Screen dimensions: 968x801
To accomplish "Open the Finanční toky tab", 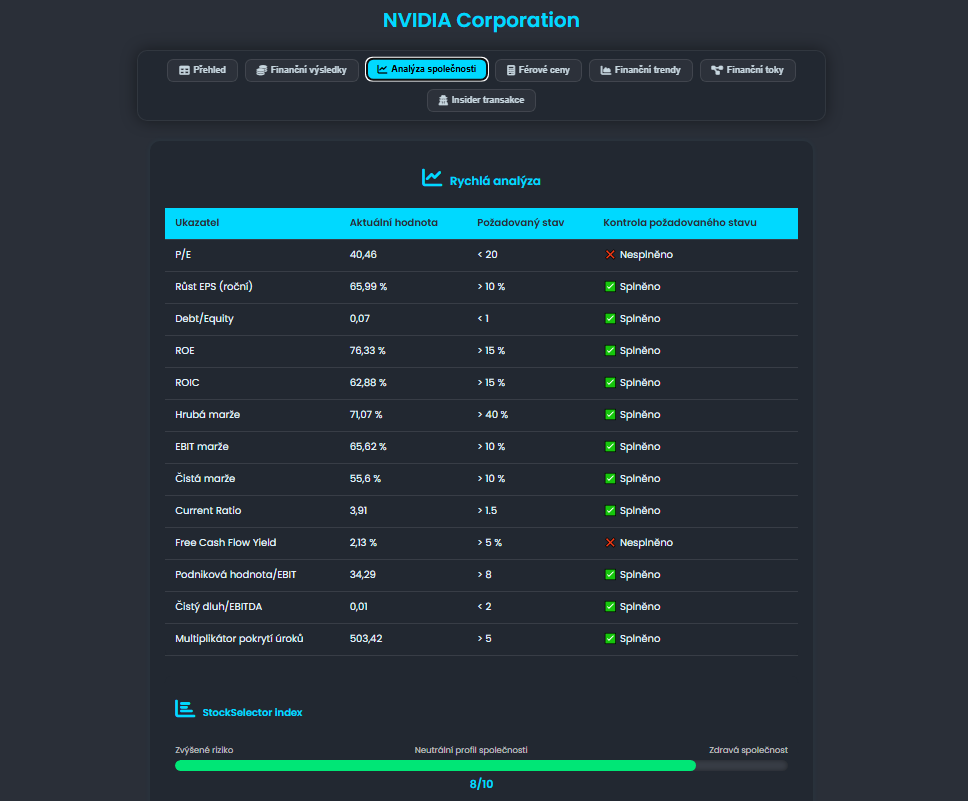I will coord(748,70).
